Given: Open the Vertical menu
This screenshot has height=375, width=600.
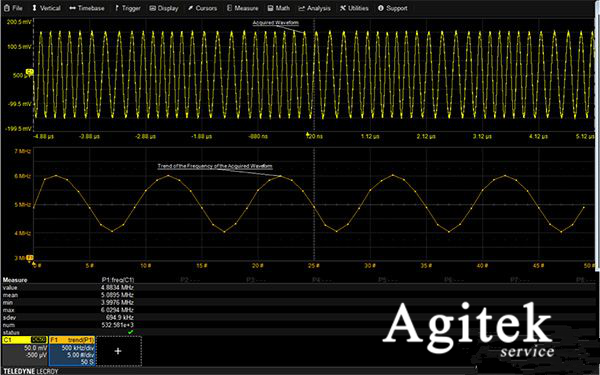Looking at the screenshot, I should point(46,8).
